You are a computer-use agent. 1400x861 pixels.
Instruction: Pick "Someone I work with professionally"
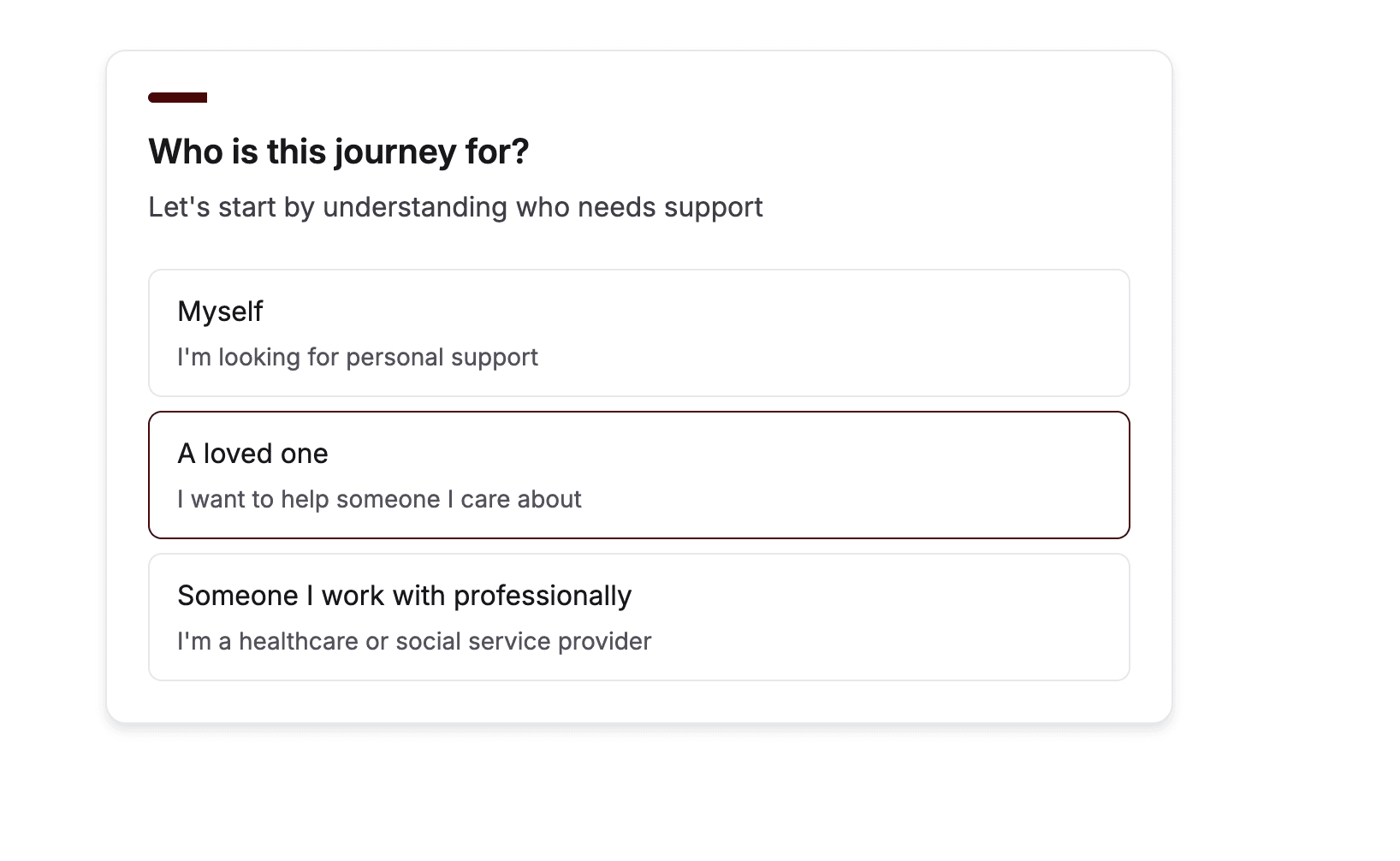[640, 616]
